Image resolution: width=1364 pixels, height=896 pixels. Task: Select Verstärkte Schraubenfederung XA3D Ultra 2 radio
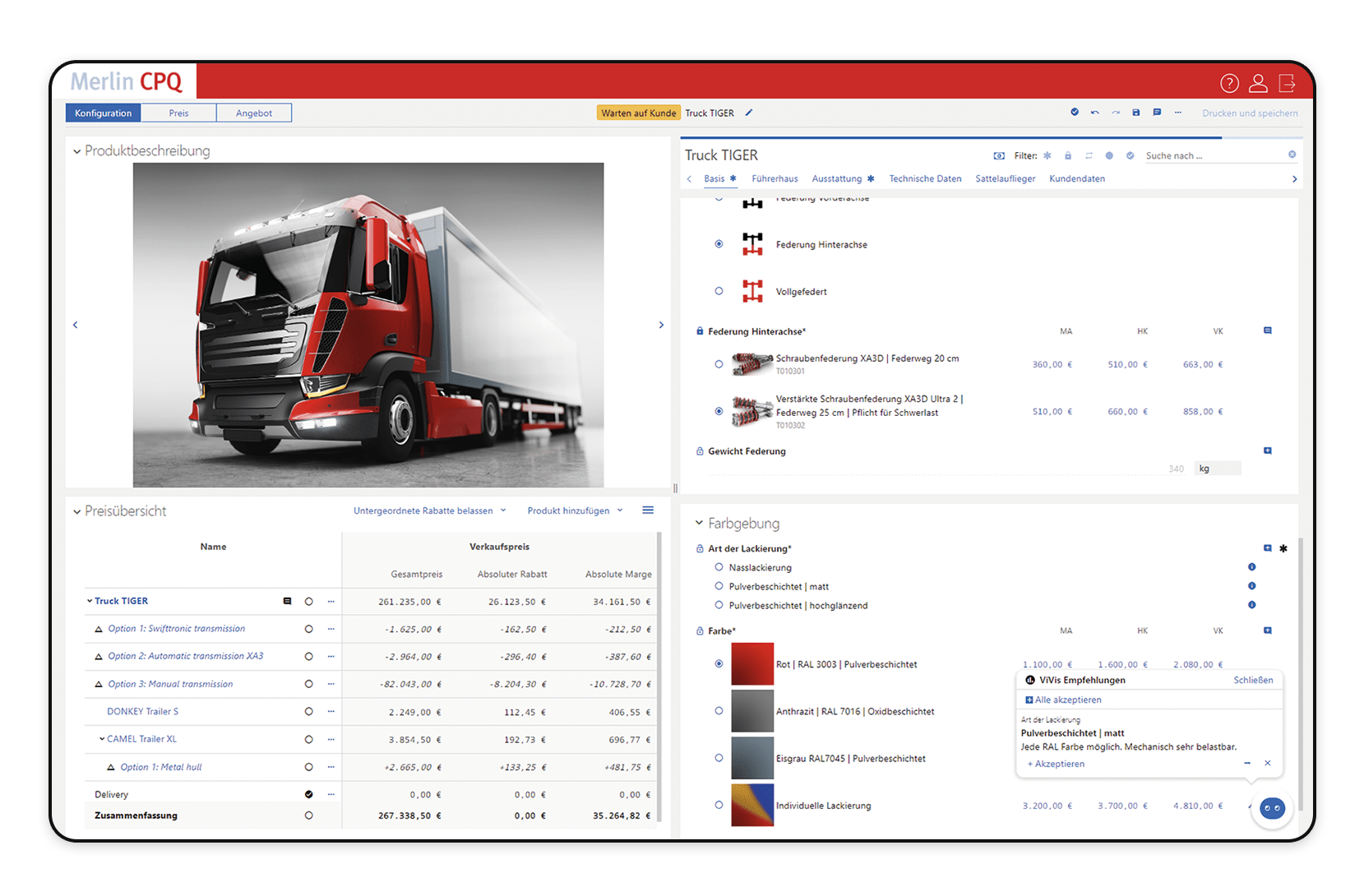click(719, 411)
